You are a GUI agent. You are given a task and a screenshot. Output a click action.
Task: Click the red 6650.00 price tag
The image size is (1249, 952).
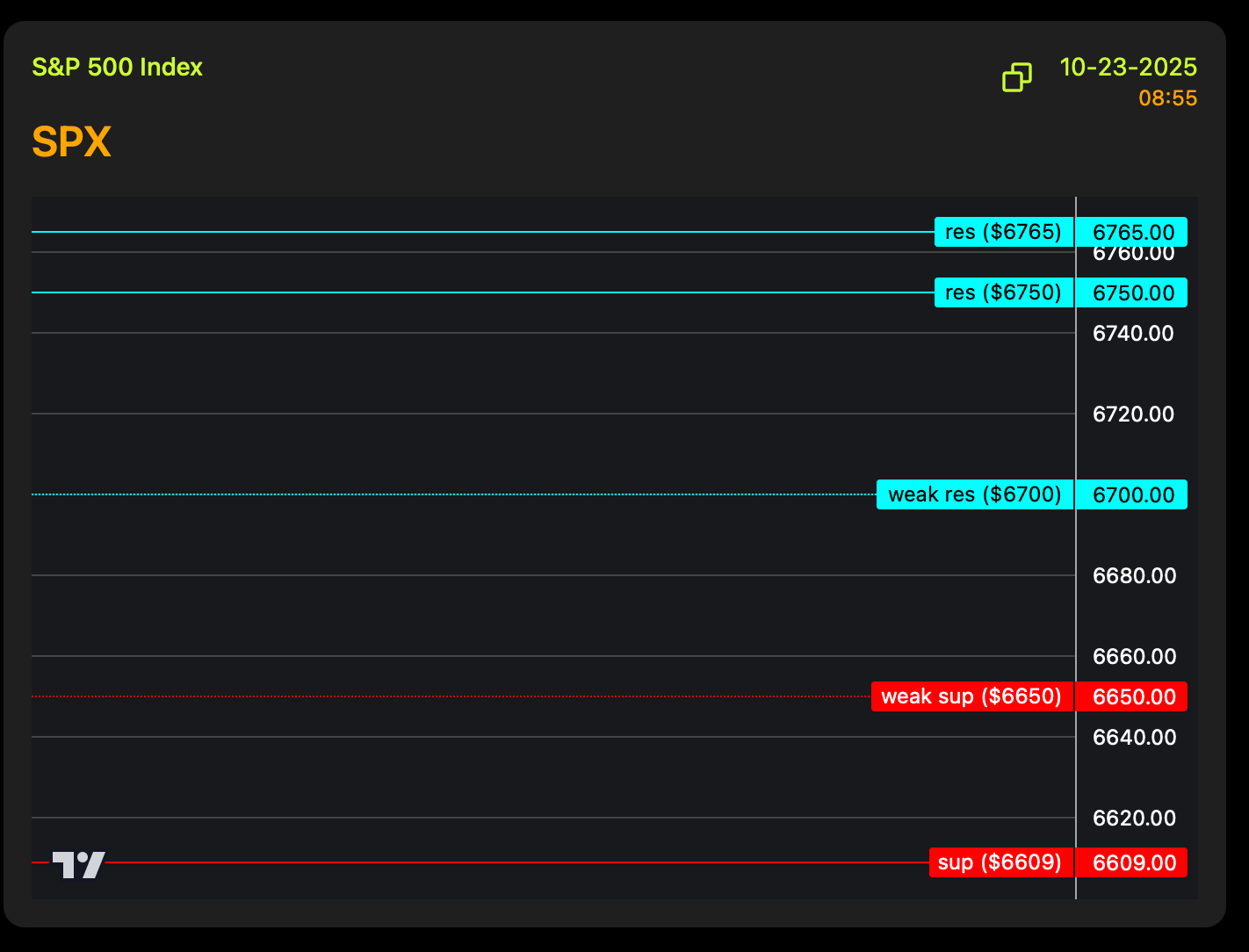tap(1132, 696)
